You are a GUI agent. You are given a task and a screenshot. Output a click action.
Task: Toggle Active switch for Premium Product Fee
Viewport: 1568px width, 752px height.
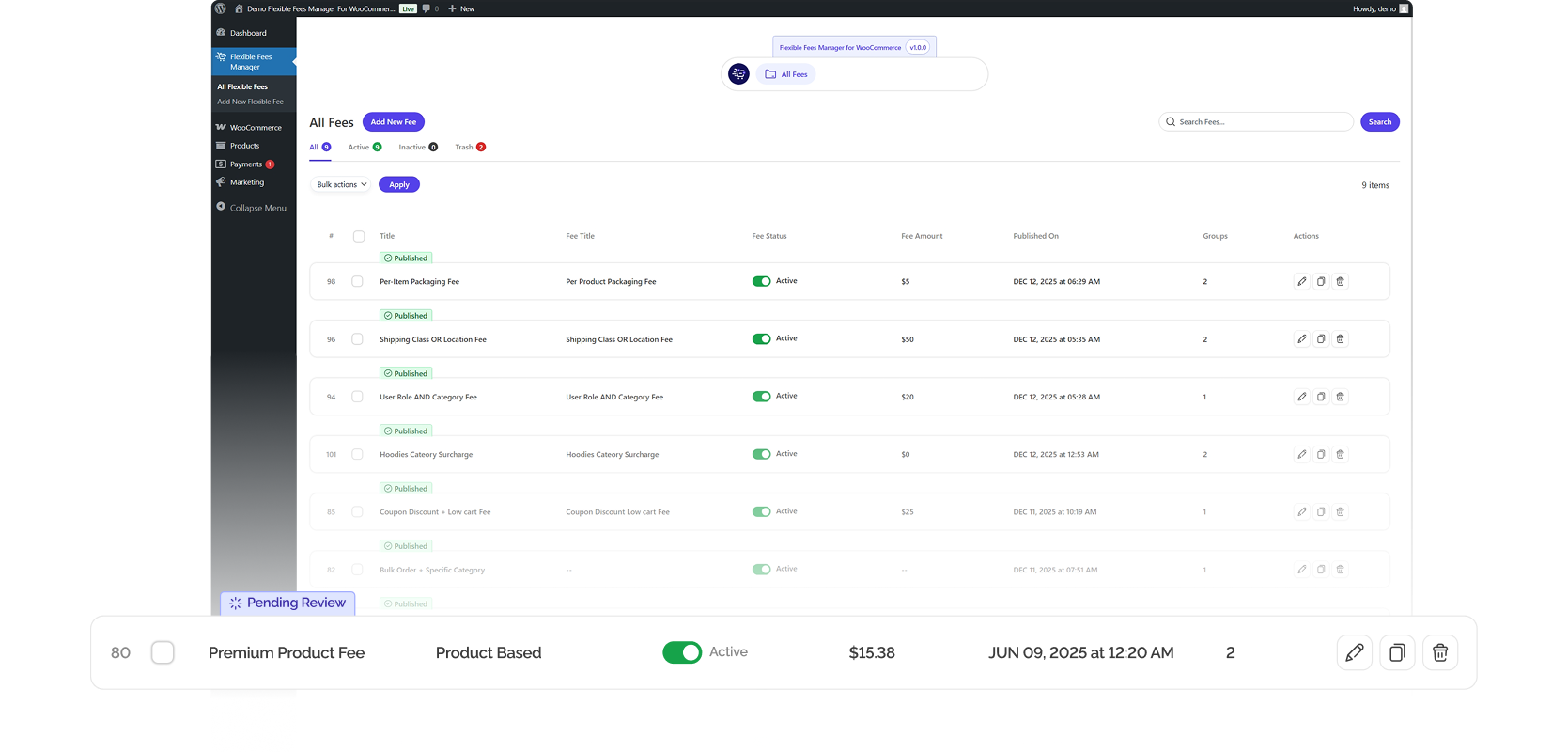[682, 652]
